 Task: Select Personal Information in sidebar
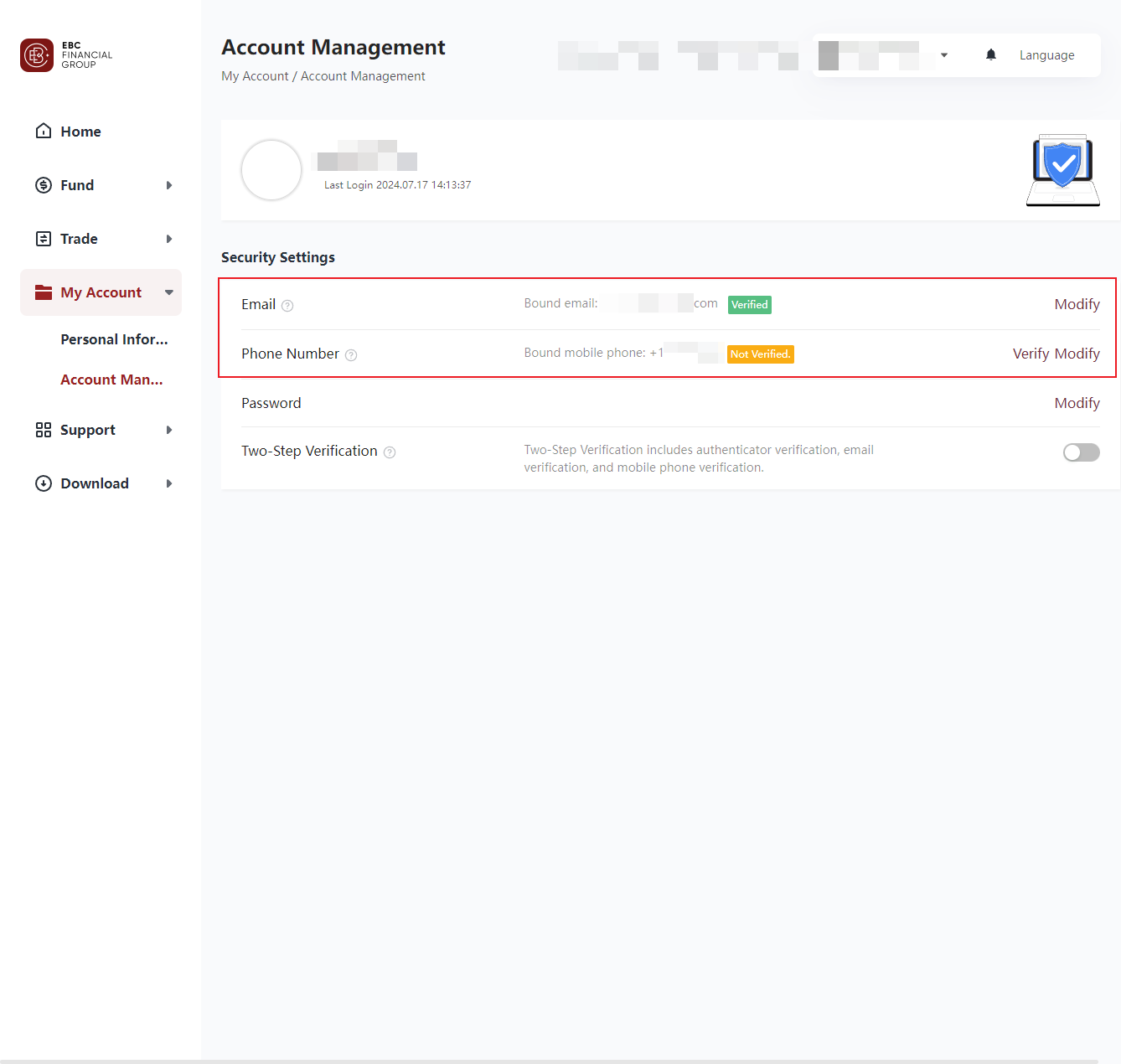(114, 339)
